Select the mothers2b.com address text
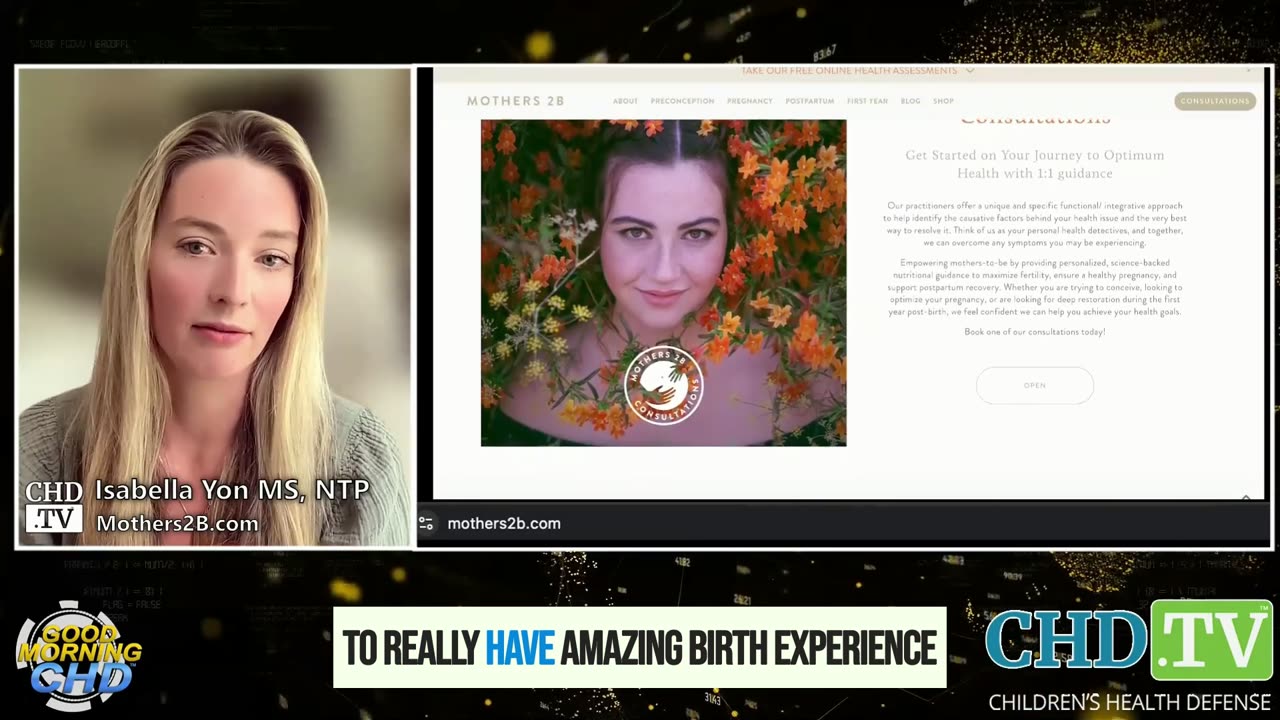Image resolution: width=1280 pixels, height=720 pixels. [504, 523]
